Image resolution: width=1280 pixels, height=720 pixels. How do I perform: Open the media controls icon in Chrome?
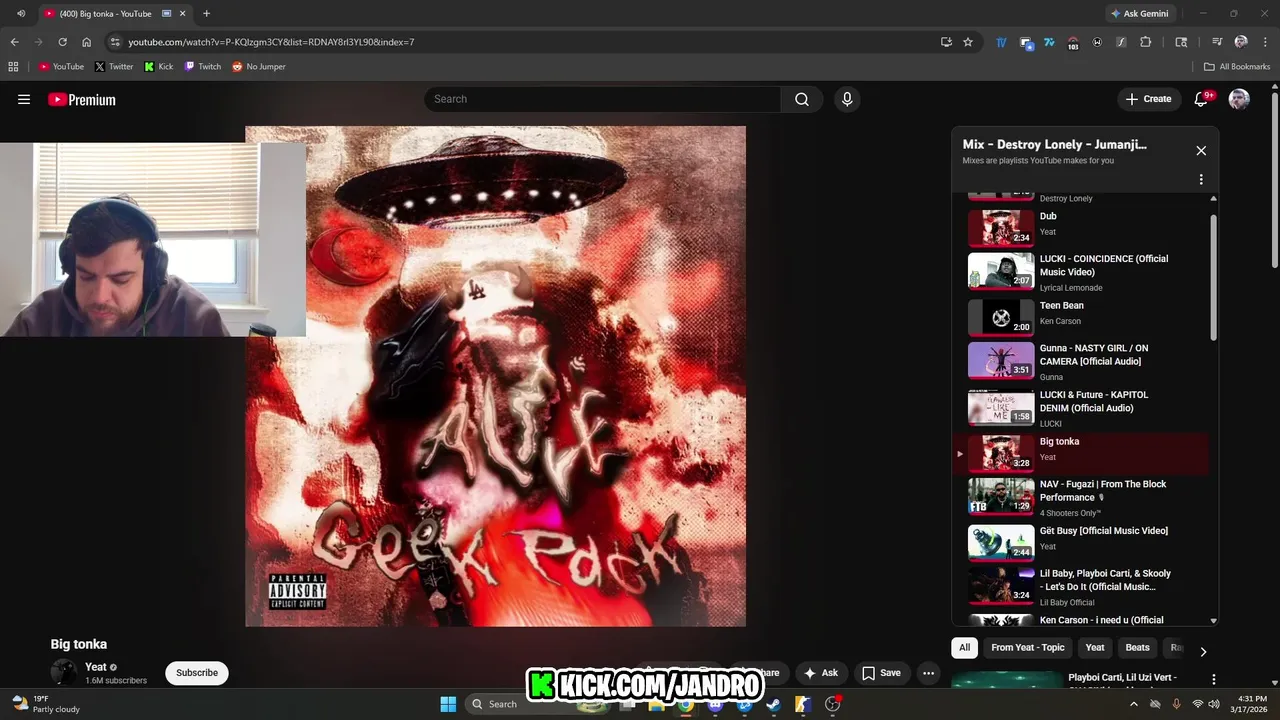[1217, 42]
